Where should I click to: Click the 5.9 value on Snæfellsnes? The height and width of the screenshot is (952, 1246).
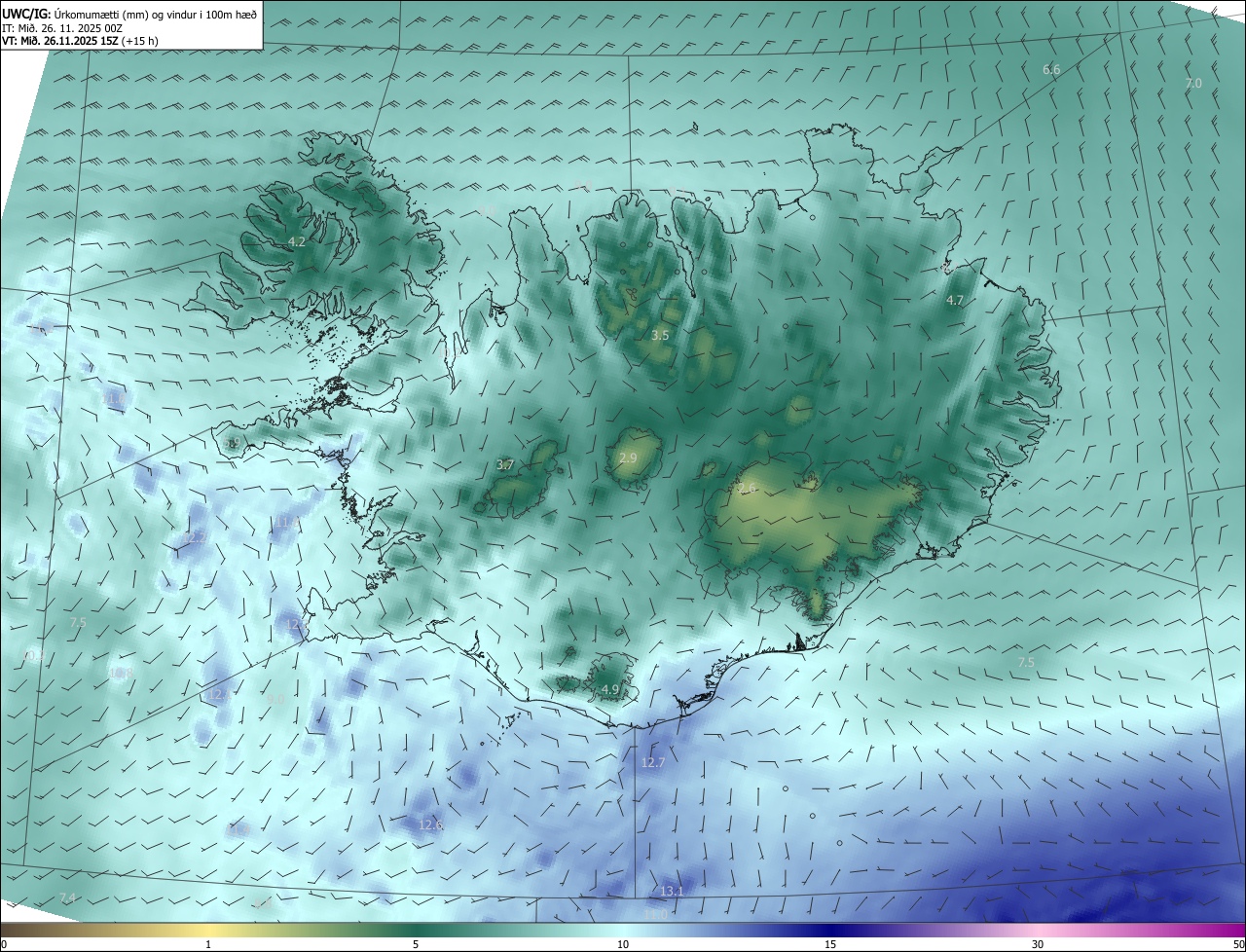pos(232,443)
